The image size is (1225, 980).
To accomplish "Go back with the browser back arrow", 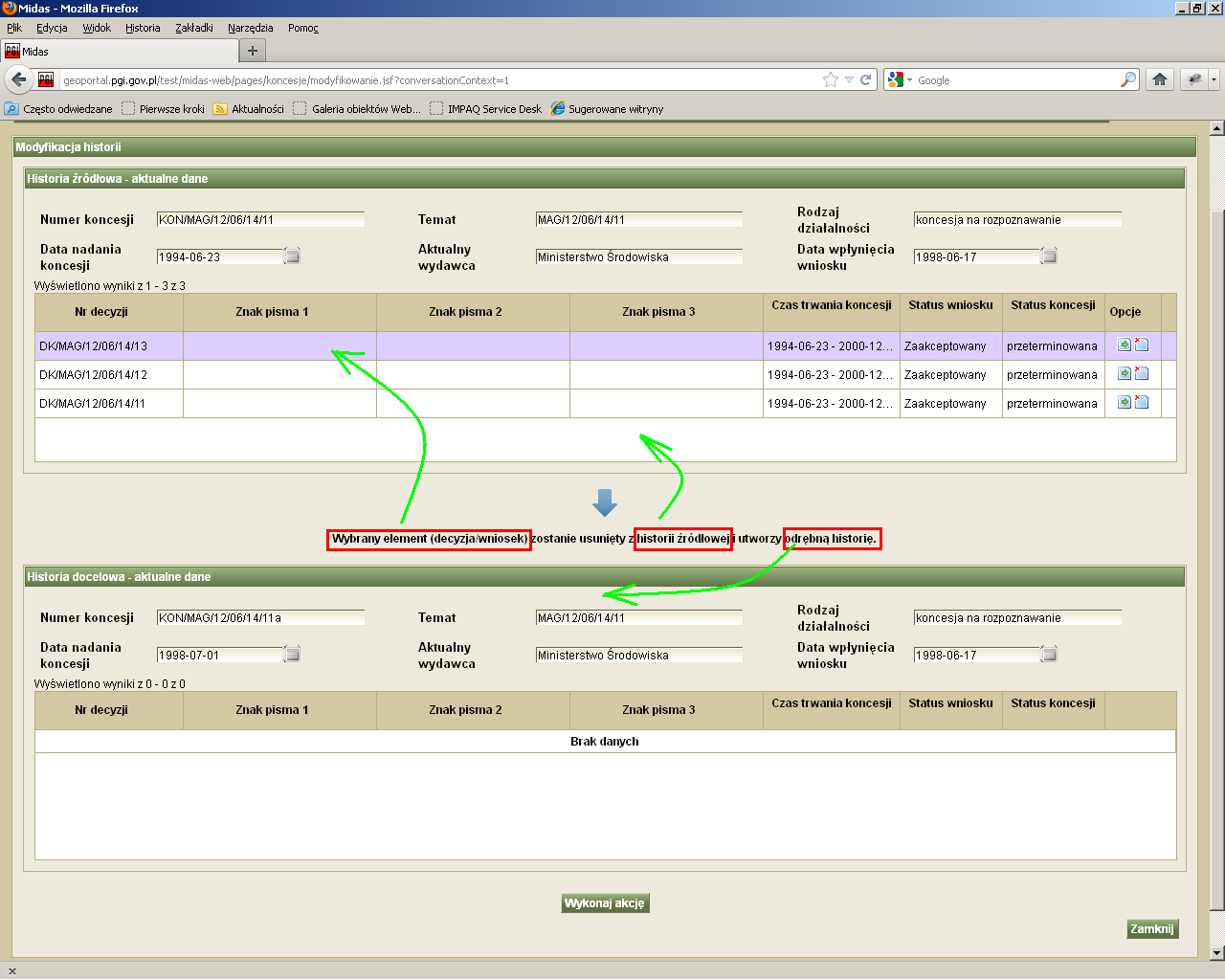I will tap(18, 79).
